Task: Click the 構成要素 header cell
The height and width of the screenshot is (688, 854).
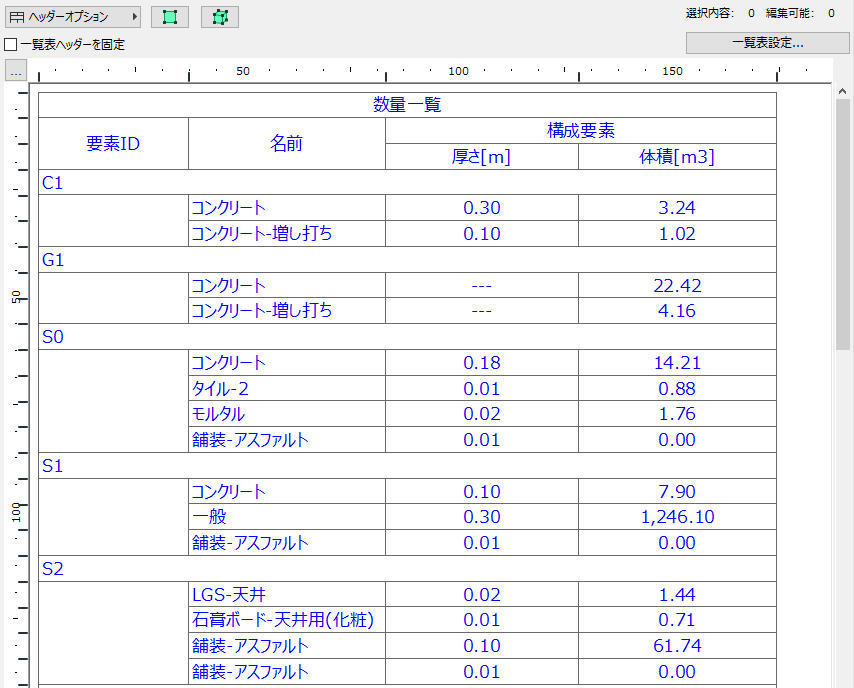Action: [x=581, y=130]
